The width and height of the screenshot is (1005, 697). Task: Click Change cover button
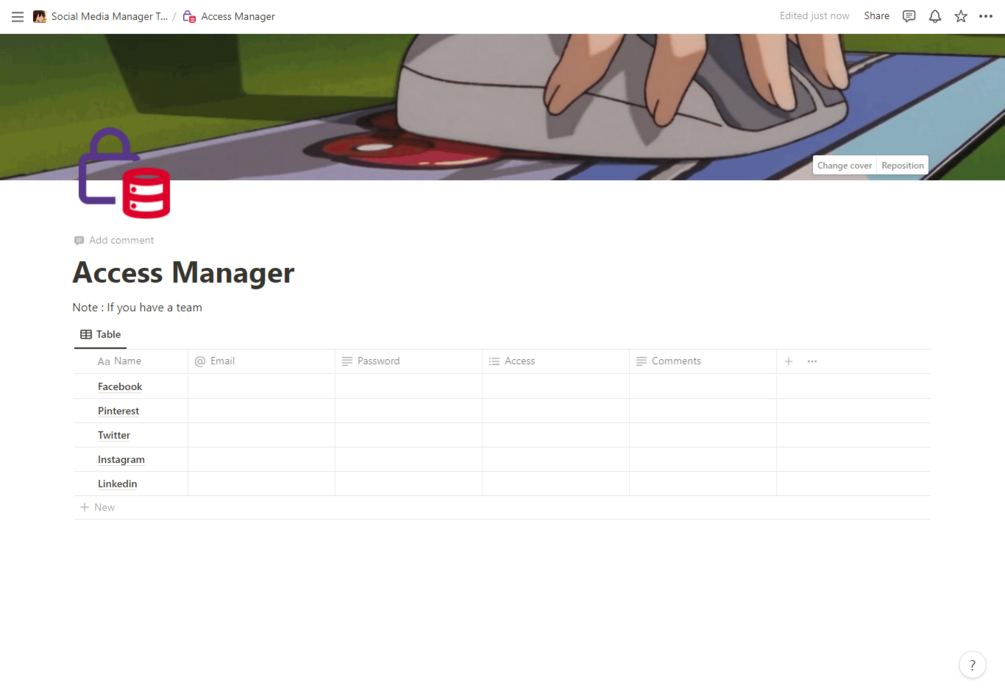pyautogui.click(x=844, y=165)
